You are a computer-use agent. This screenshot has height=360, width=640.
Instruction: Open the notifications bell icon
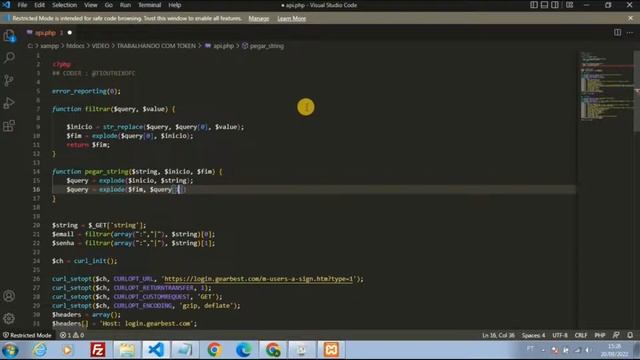[x=630, y=335]
